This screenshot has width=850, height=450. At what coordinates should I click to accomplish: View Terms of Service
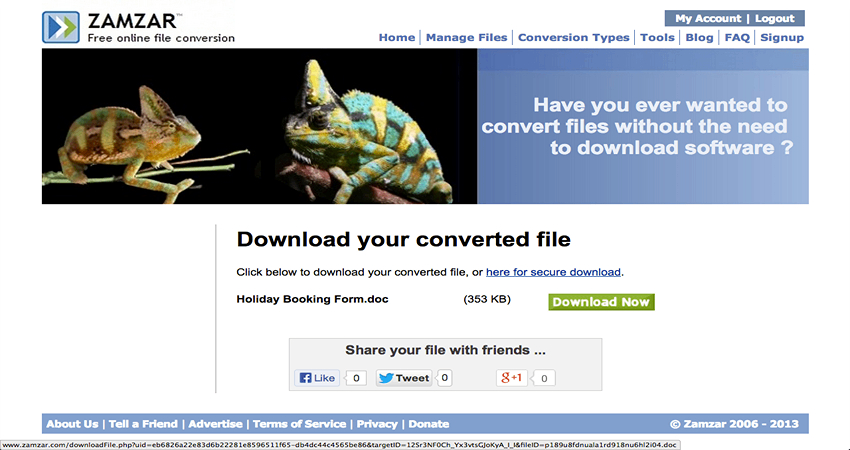(x=299, y=424)
